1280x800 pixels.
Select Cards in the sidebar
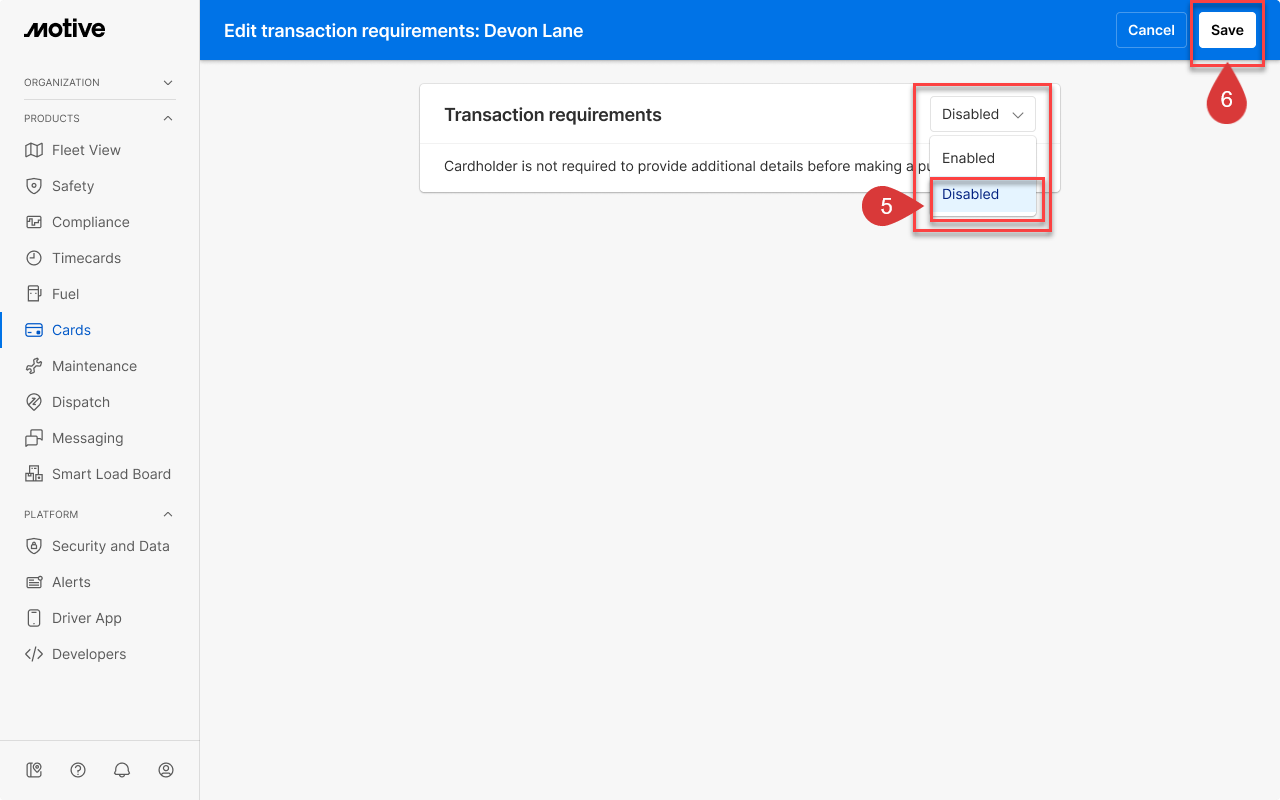click(71, 330)
